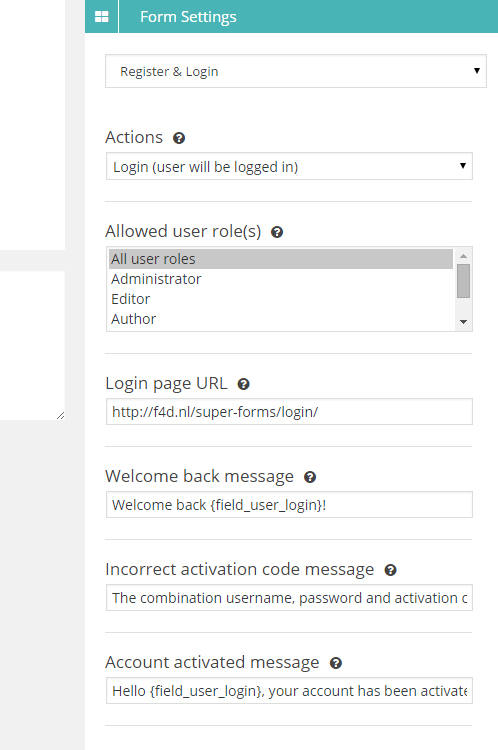This screenshot has height=750, width=498.
Task: Focus the Login page URL field
Action: click(x=289, y=411)
